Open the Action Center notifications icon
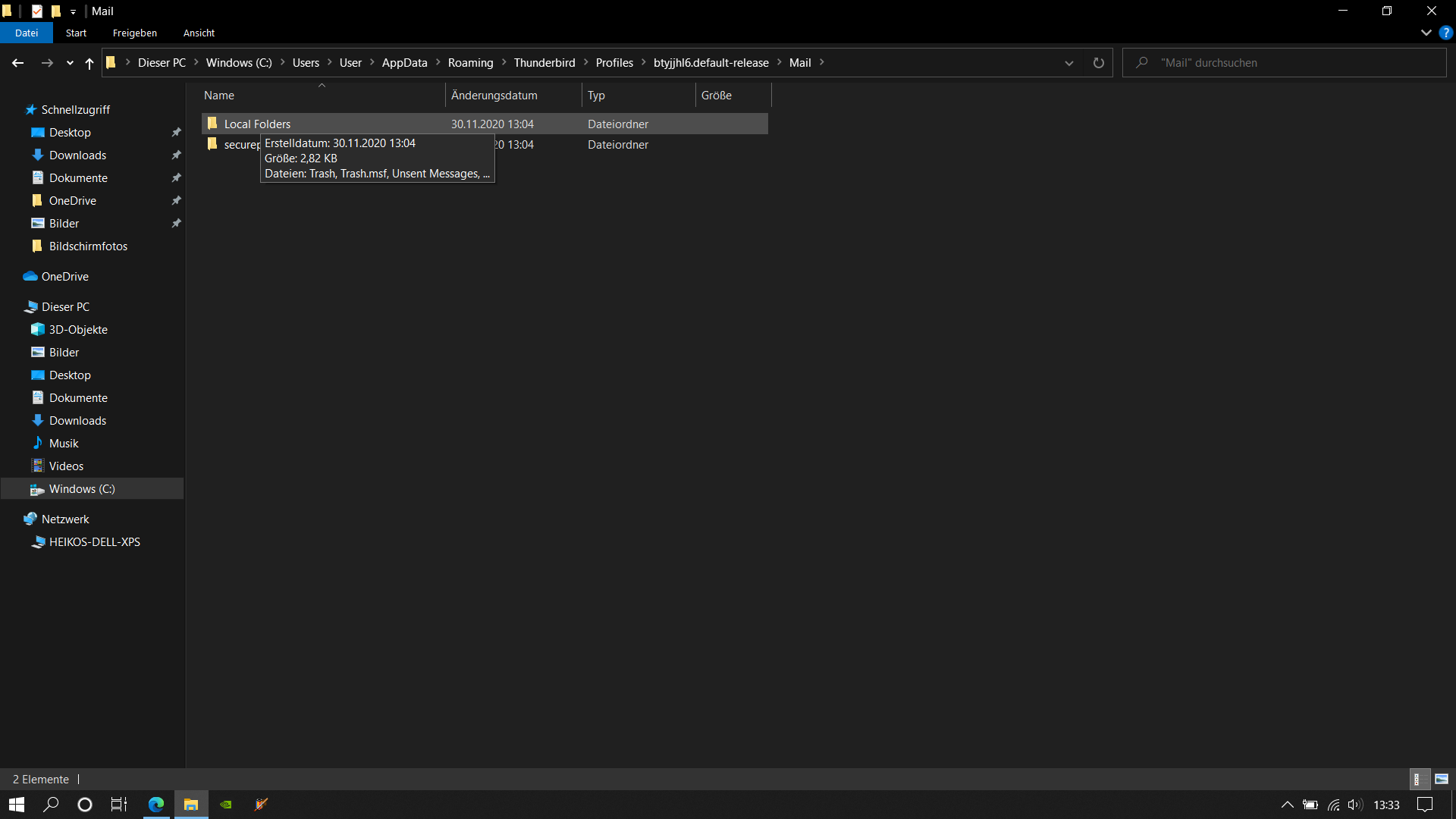This screenshot has width=1456, height=819. coord(1425,805)
